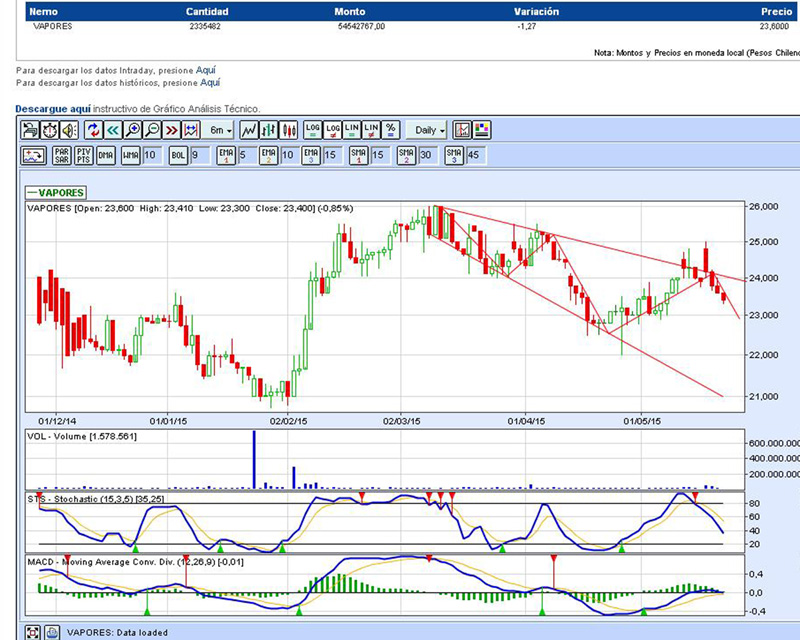Toggle the Parabolic SAR indicator

coord(62,155)
